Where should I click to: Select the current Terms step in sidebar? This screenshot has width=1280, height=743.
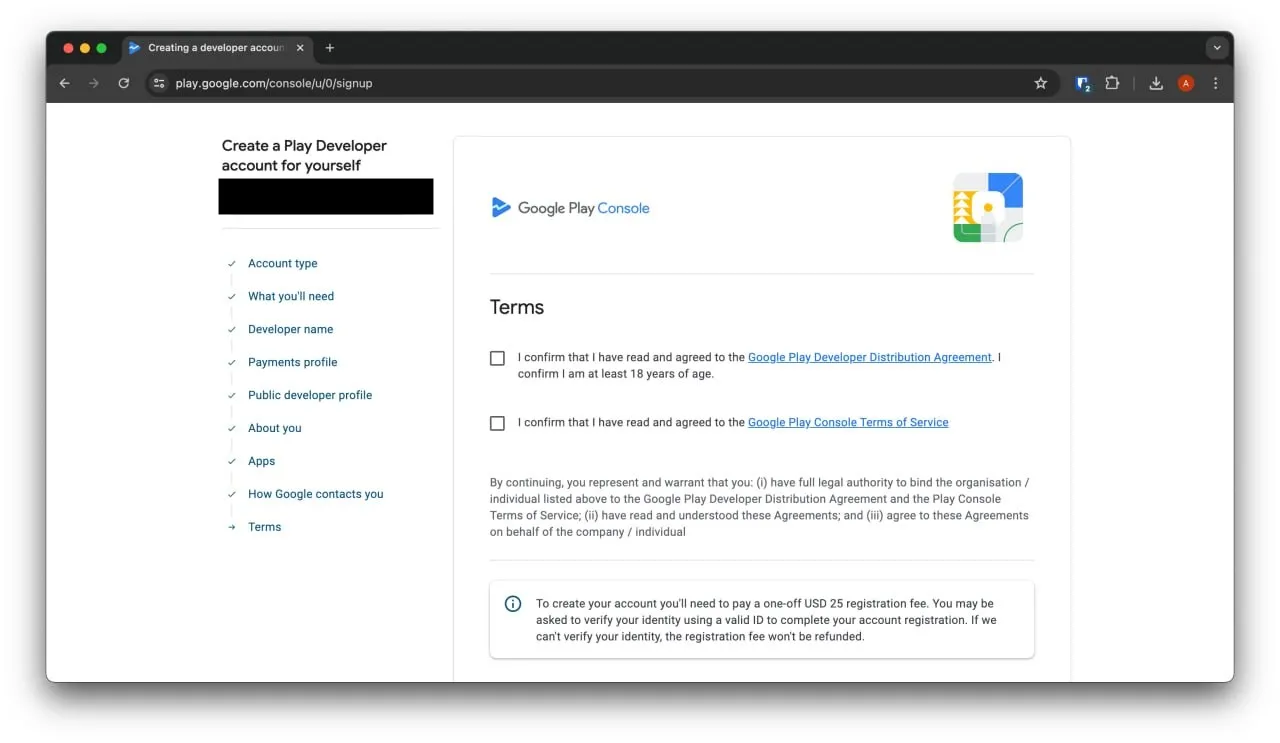coord(265,528)
